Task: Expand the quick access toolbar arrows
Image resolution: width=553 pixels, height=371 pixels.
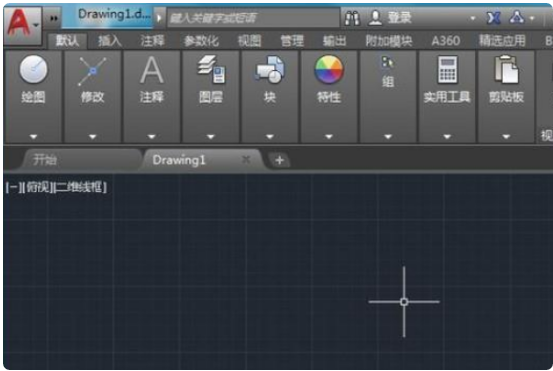Action: pyautogui.click(x=54, y=18)
